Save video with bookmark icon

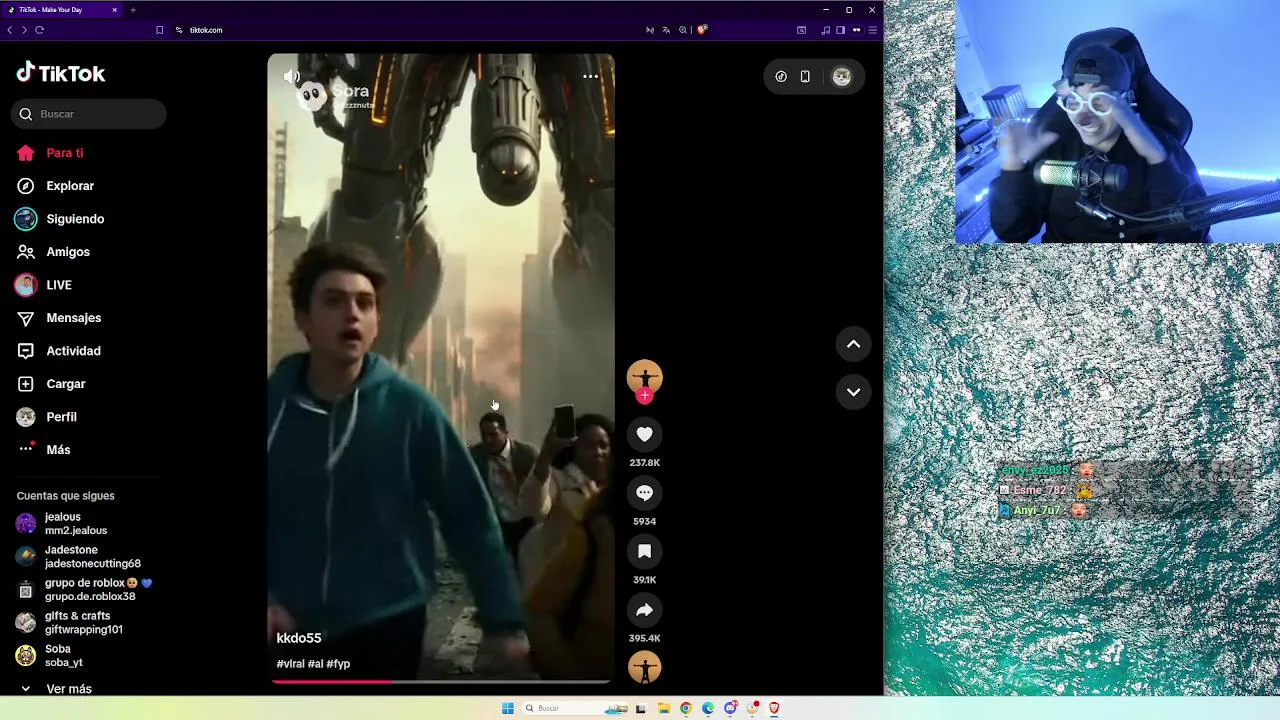(644, 551)
